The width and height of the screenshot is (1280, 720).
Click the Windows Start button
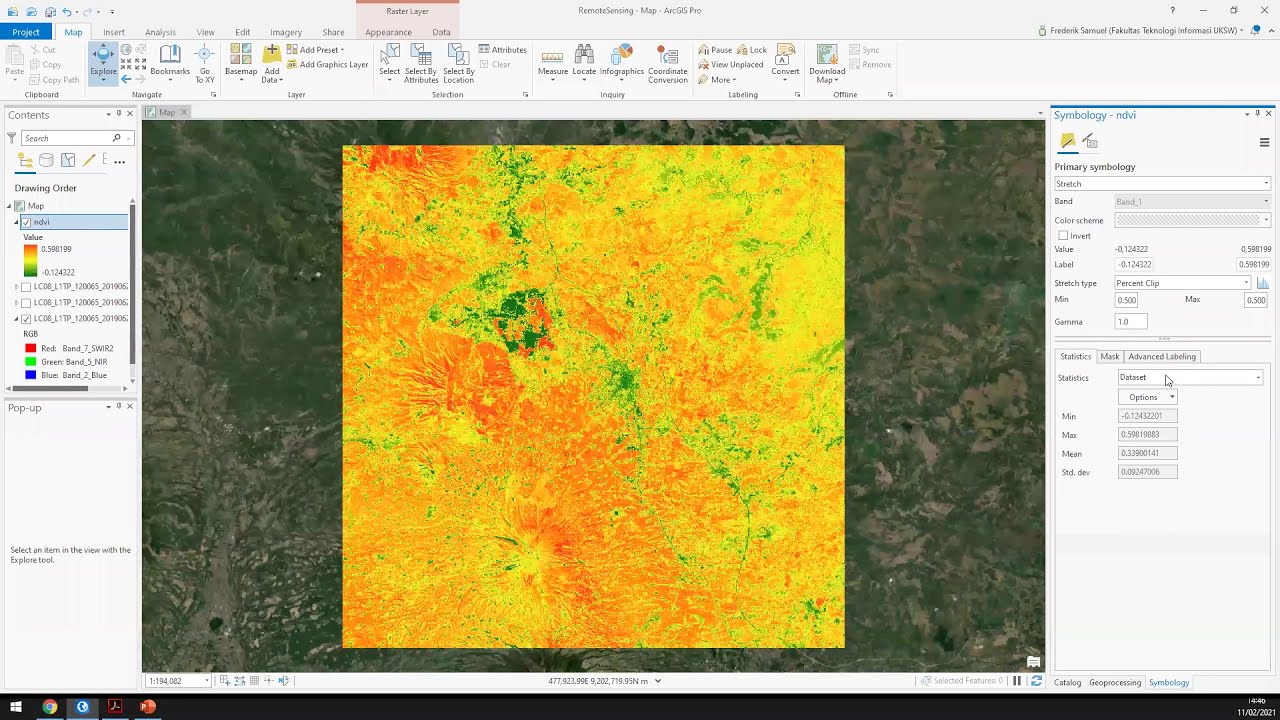click(16, 706)
